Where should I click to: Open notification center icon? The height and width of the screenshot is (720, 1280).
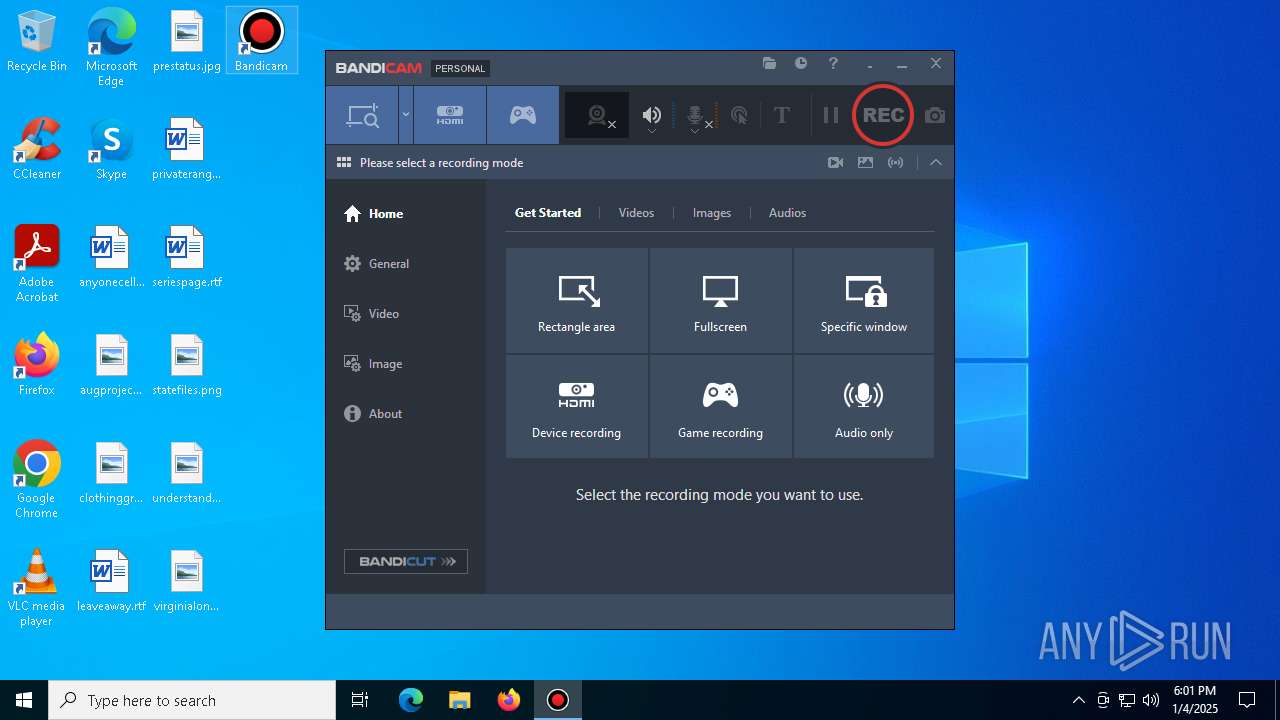[1247, 700]
